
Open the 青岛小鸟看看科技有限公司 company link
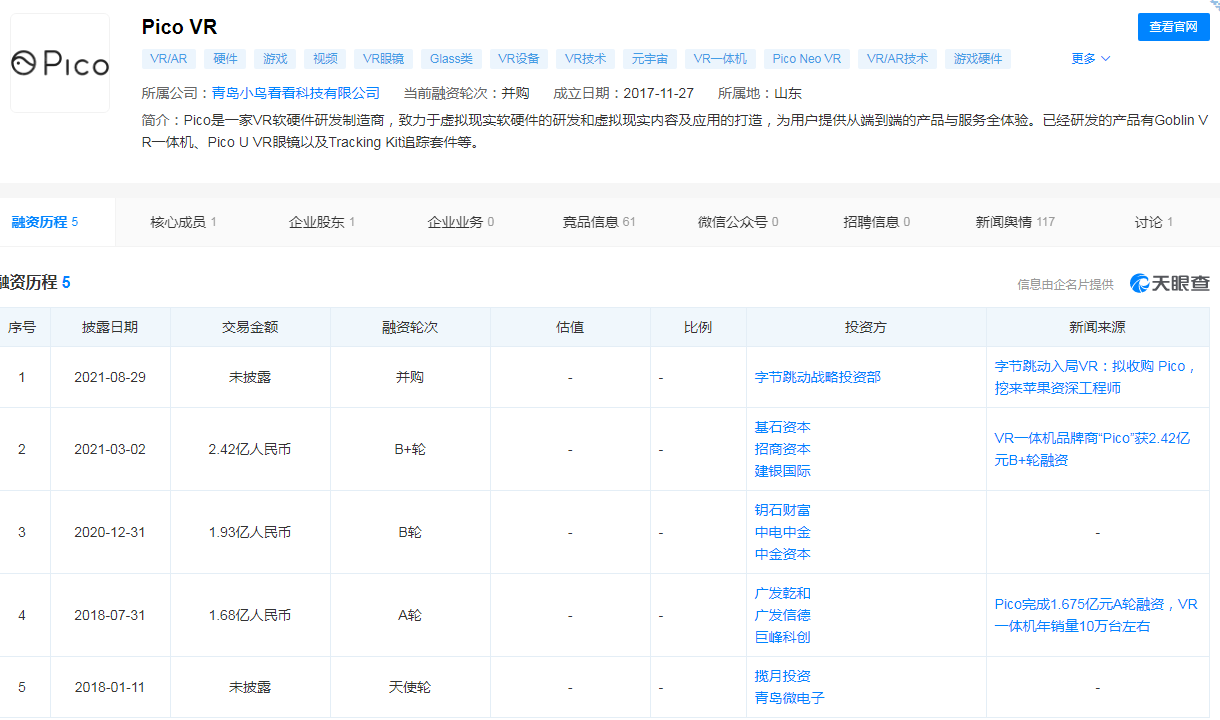296,93
